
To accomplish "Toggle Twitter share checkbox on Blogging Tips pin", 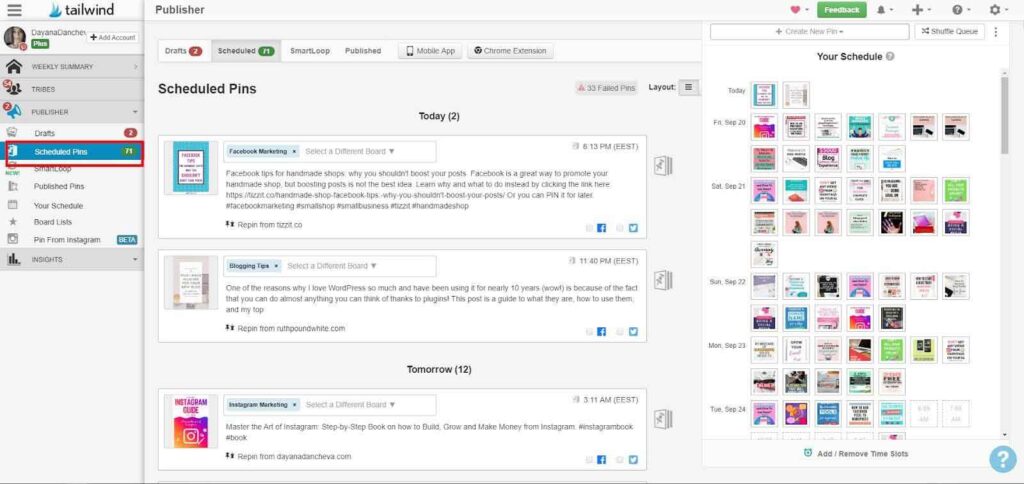I will pyautogui.click(x=620, y=332).
